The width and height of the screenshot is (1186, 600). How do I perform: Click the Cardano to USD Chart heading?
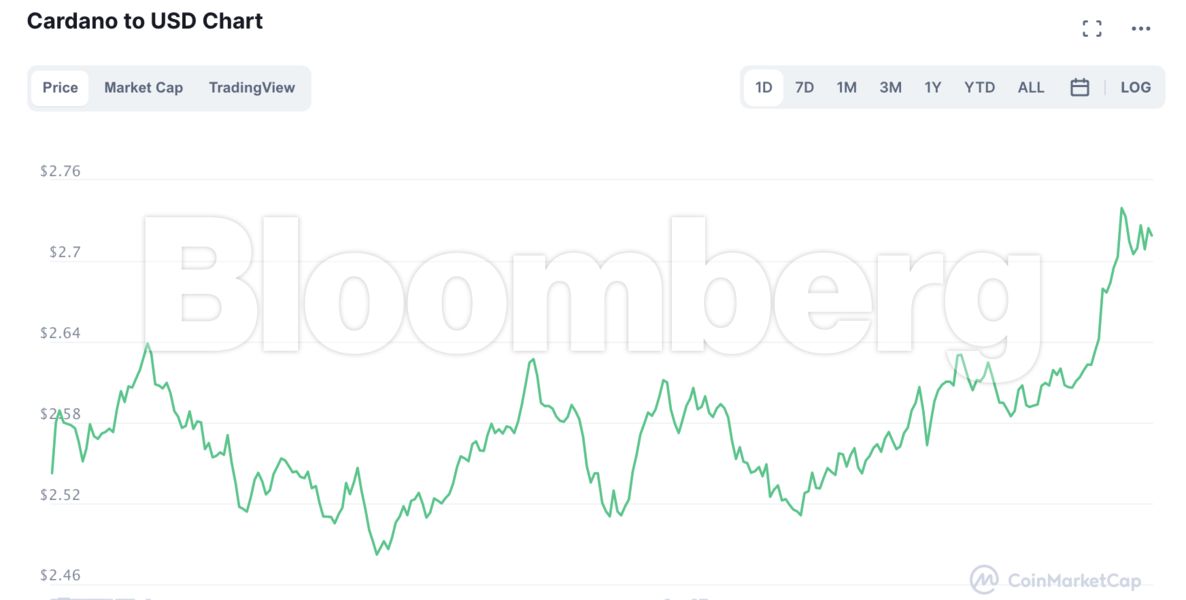[144, 21]
